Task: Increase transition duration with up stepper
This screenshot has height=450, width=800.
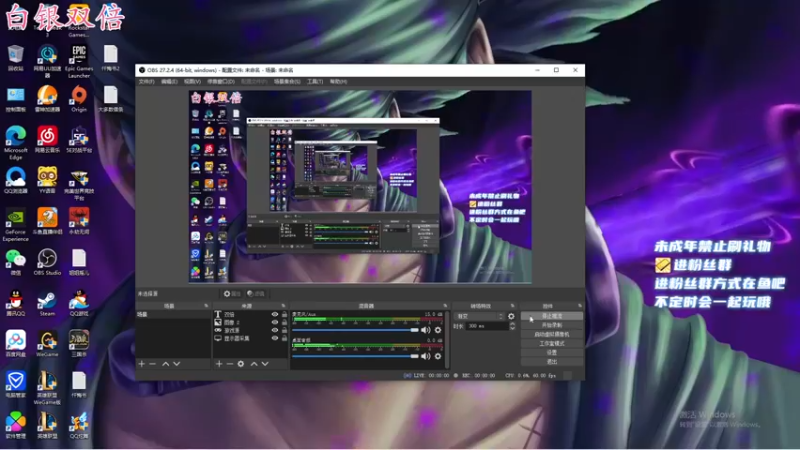Action: pyautogui.click(x=512, y=324)
